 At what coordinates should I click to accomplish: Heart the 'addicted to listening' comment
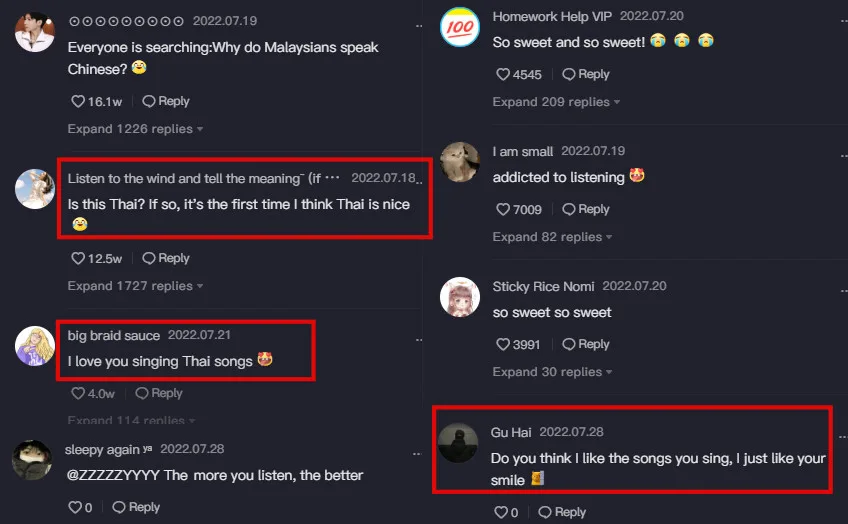click(503, 209)
